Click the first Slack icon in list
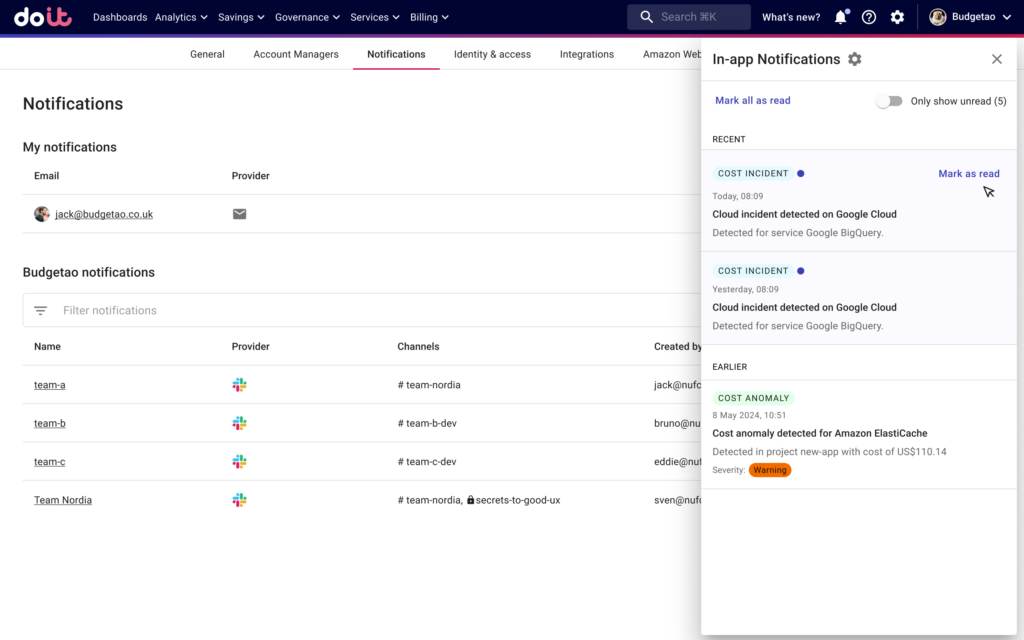The image size is (1024, 640). click(x=240, y=385)
